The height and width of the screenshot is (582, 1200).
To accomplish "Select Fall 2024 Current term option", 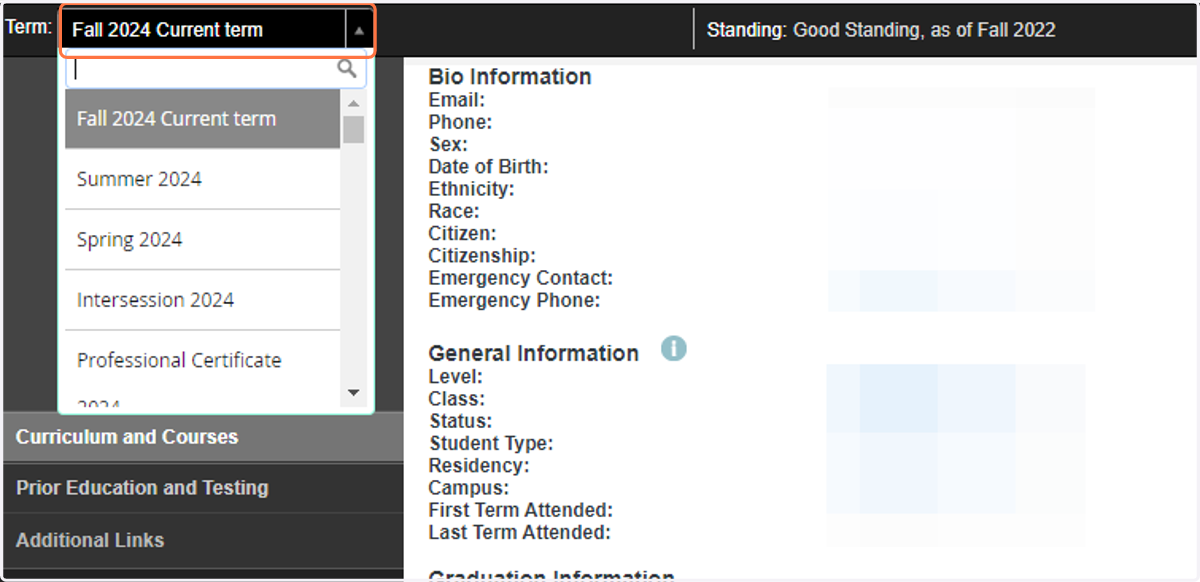I will tap(203, 119).
